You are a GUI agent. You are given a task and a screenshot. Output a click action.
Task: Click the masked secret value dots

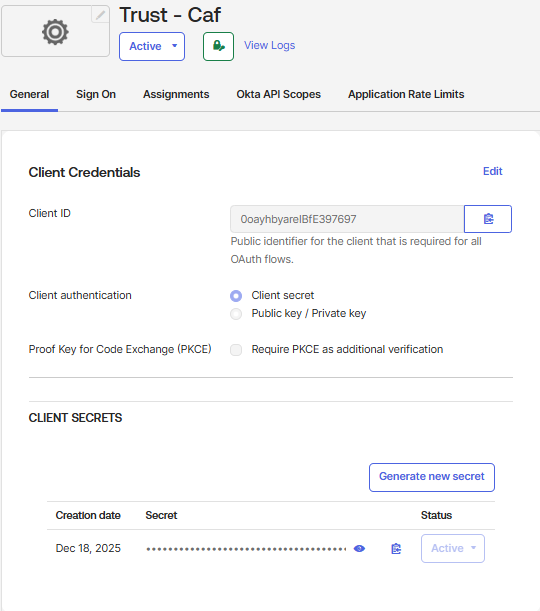pos(246,549)
